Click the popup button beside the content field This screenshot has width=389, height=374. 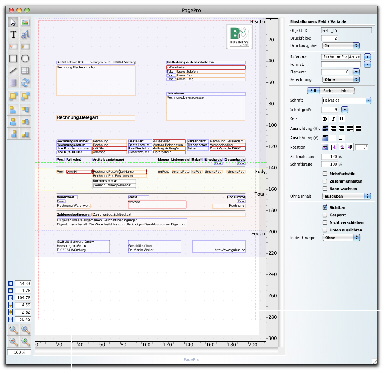pyautogui.click(x=367, y=57)
